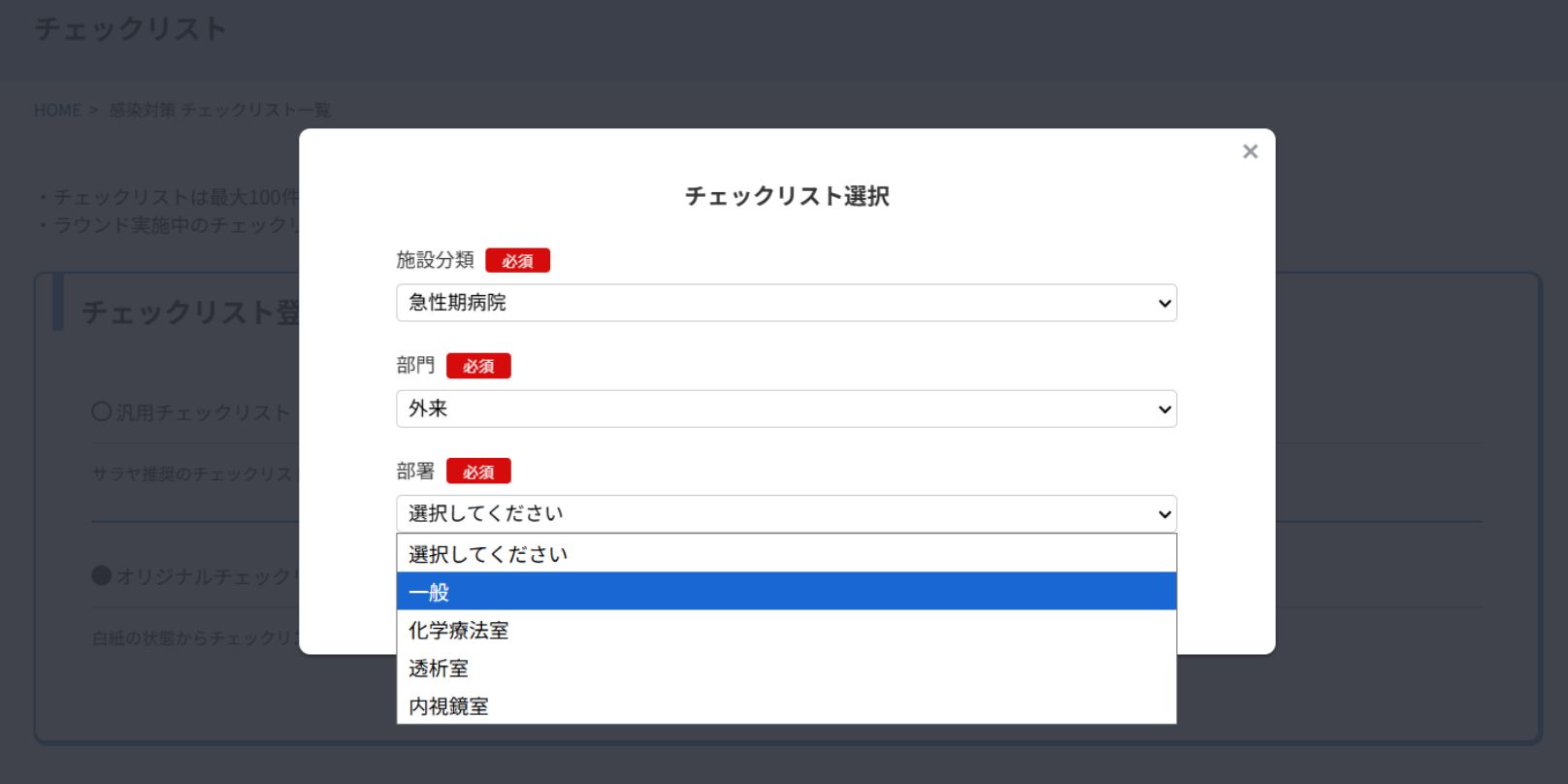Click the chevron arrow of the 施設分類 select
Screen dimensions: 1568x784
(x=1164, y=304)
